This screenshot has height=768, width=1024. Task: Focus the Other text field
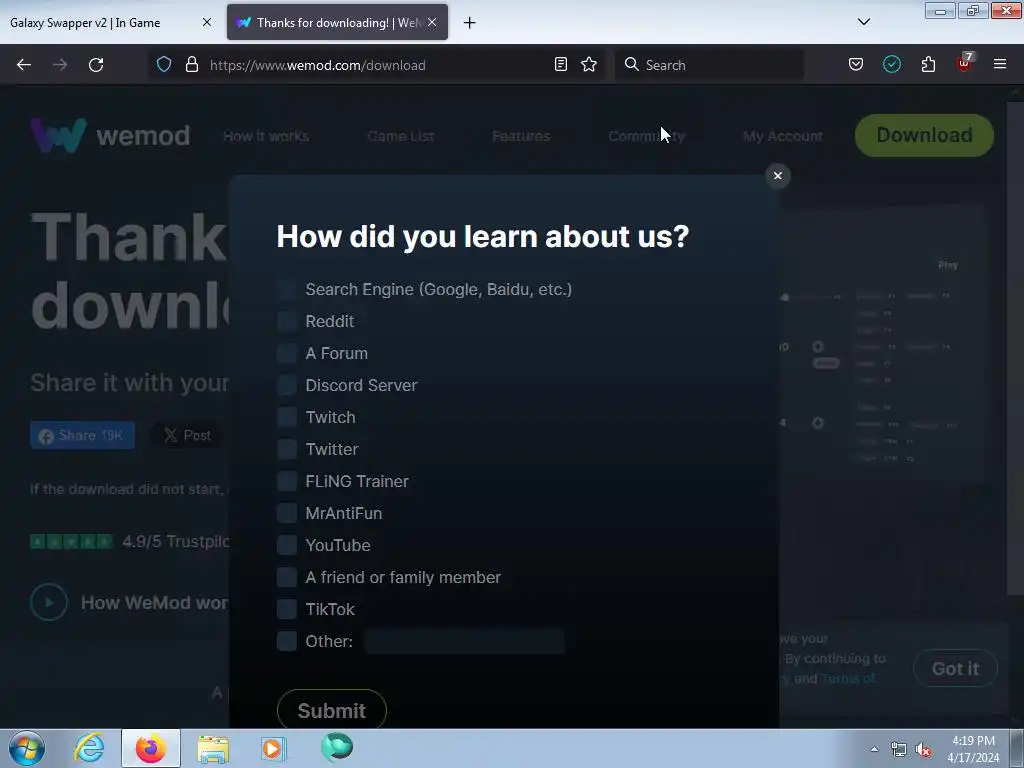(464, 641)
